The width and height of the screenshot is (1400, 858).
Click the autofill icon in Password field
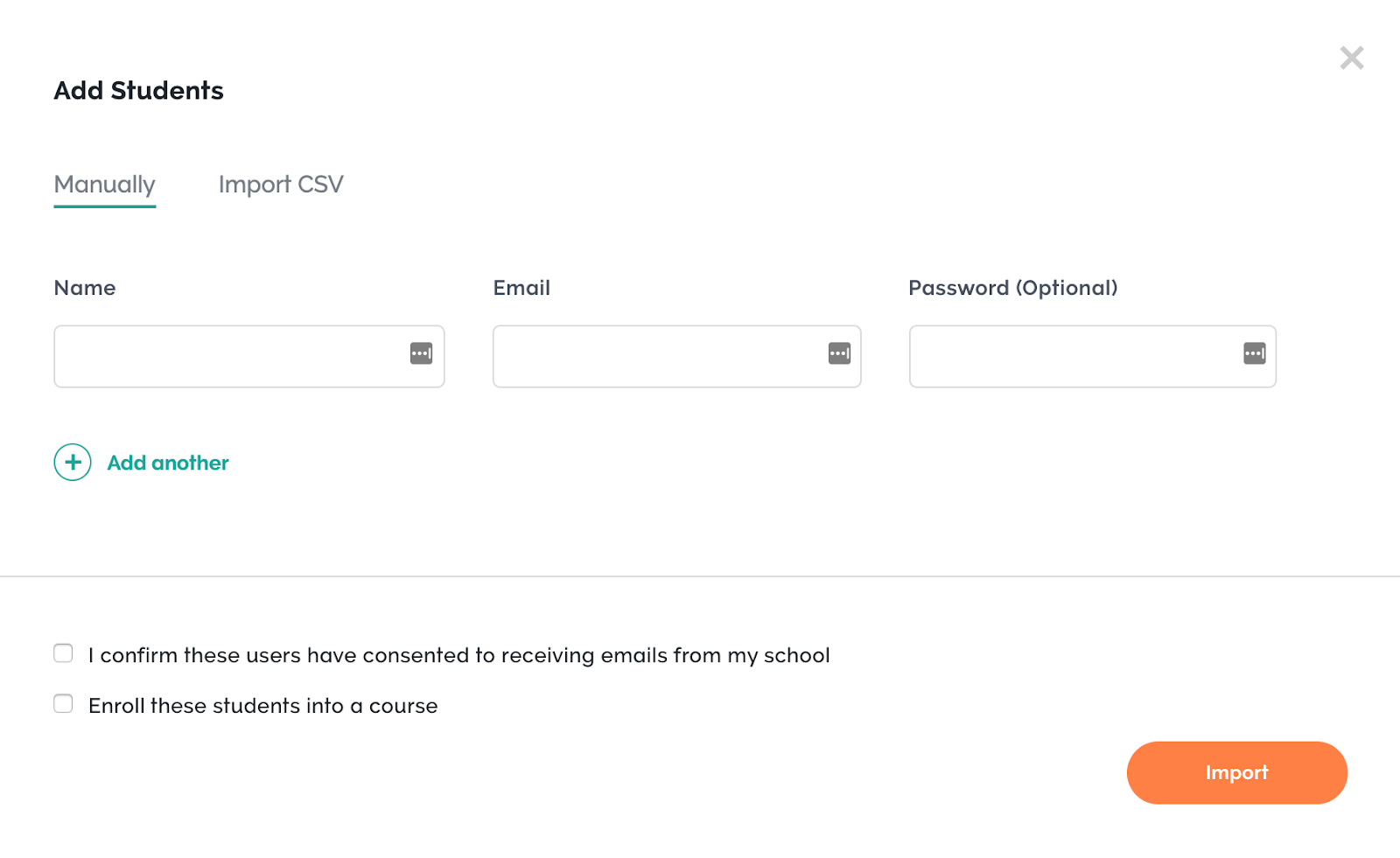(x=1255, y=353)
